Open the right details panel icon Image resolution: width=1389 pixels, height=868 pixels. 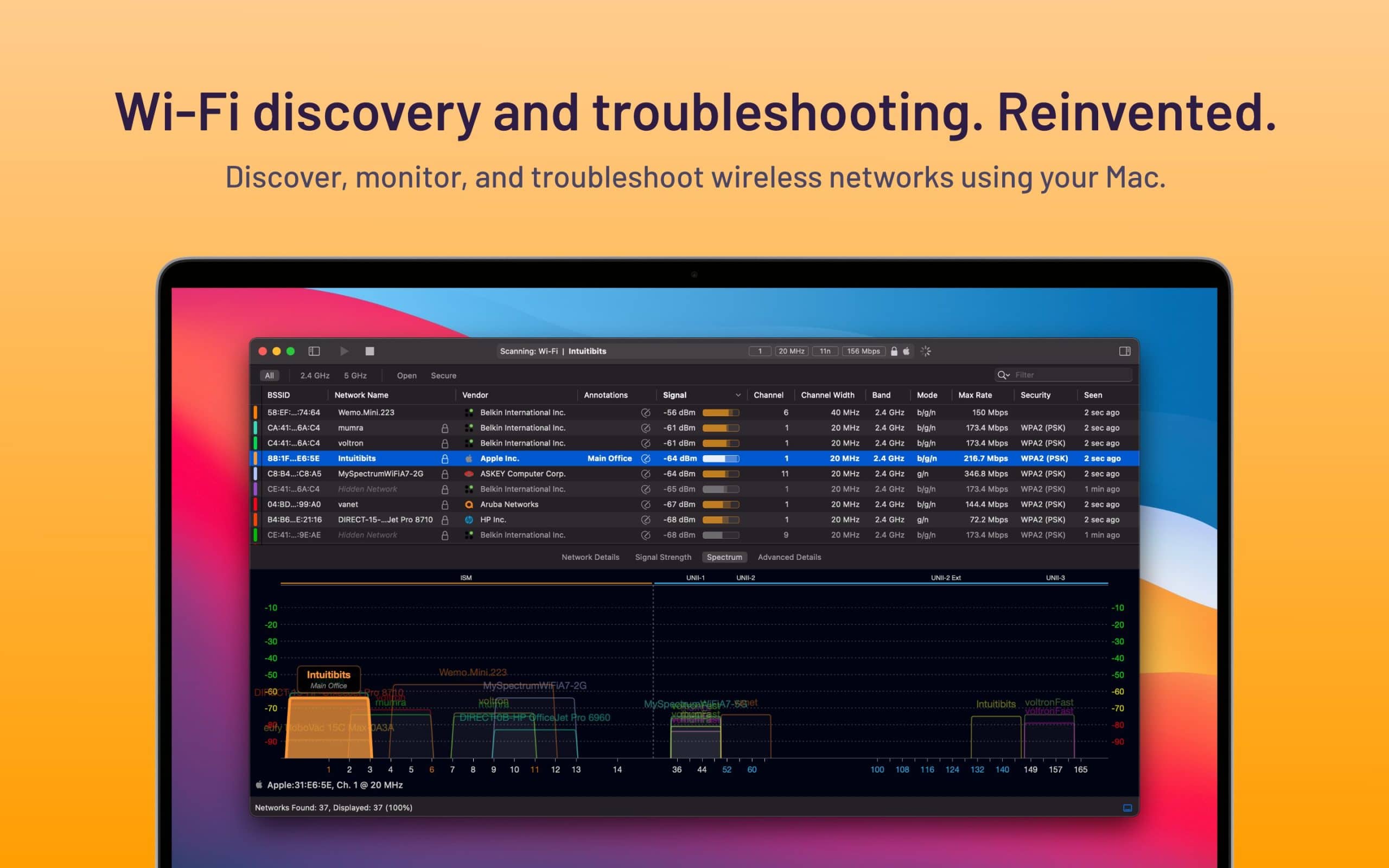coord(1125,351)
